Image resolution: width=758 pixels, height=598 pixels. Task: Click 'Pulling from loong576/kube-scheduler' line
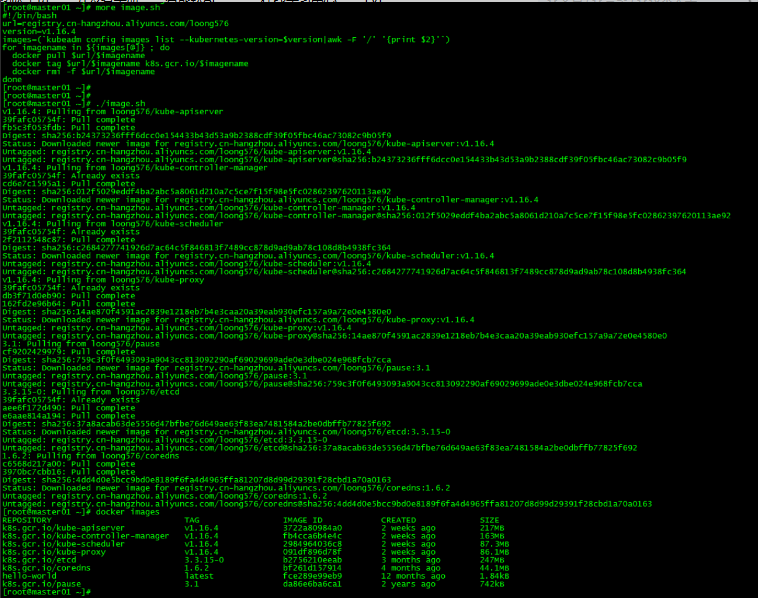[113, 224]
